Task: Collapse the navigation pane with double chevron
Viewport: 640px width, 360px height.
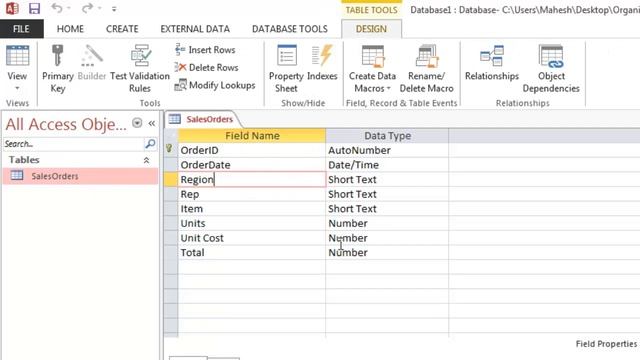Action: (152, 123)
